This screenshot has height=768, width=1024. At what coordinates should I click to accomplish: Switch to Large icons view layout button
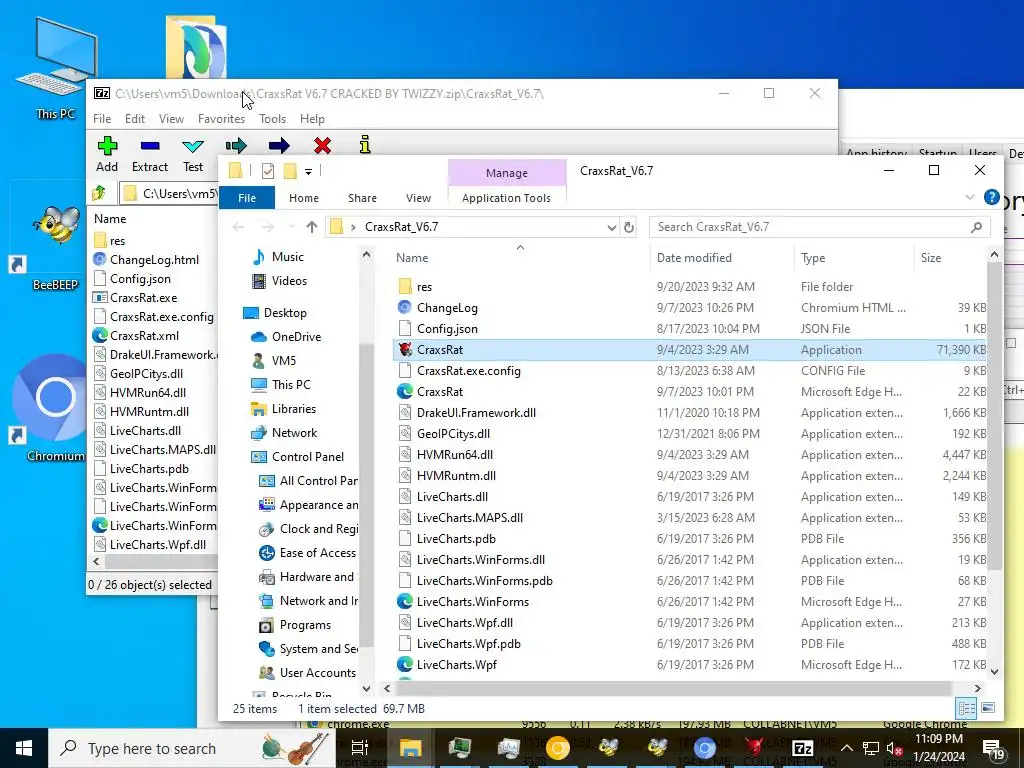coord(988,709)
